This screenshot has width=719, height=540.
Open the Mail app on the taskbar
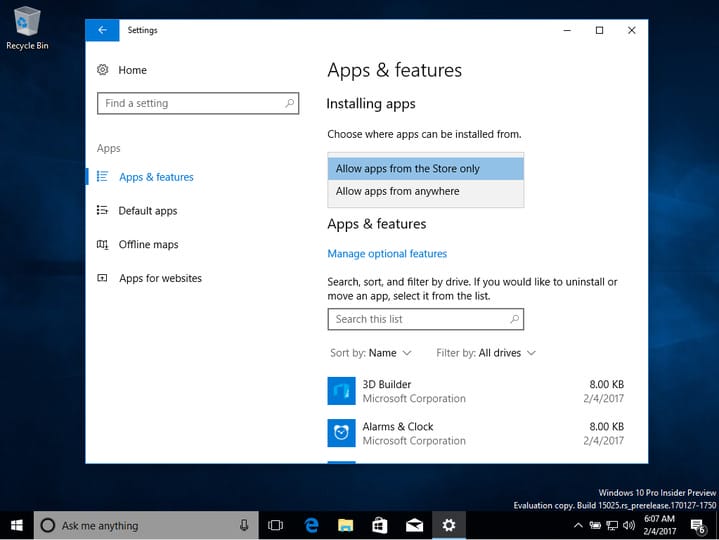pyautogui.click(x=413, y=525)
